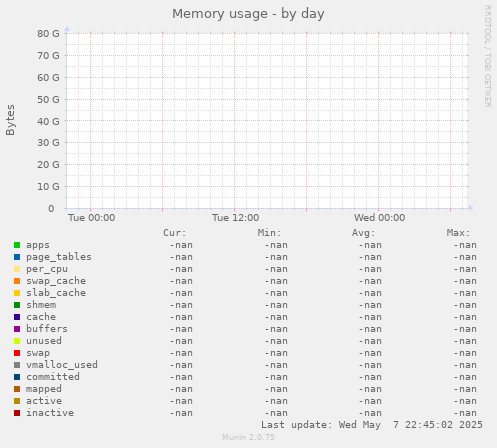Click the 'shmem' legend label

pos(41,305)
